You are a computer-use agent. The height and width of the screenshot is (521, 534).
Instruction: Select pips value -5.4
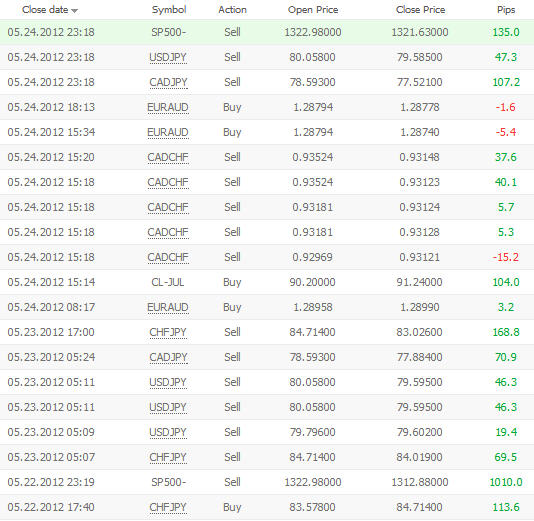click(x=506, y=132)
